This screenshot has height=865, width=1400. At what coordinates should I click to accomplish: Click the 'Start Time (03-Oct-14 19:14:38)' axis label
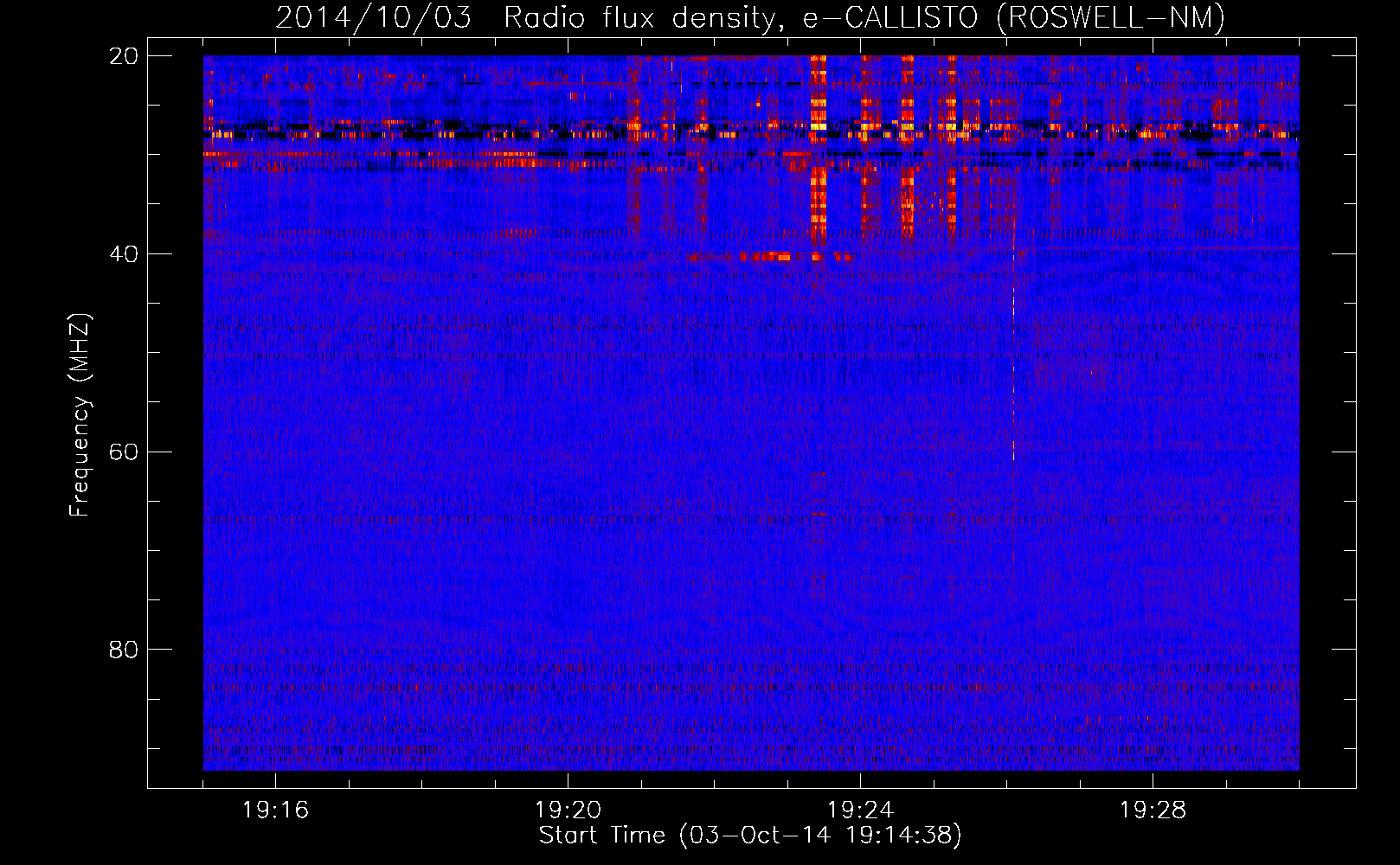point(750,835)
